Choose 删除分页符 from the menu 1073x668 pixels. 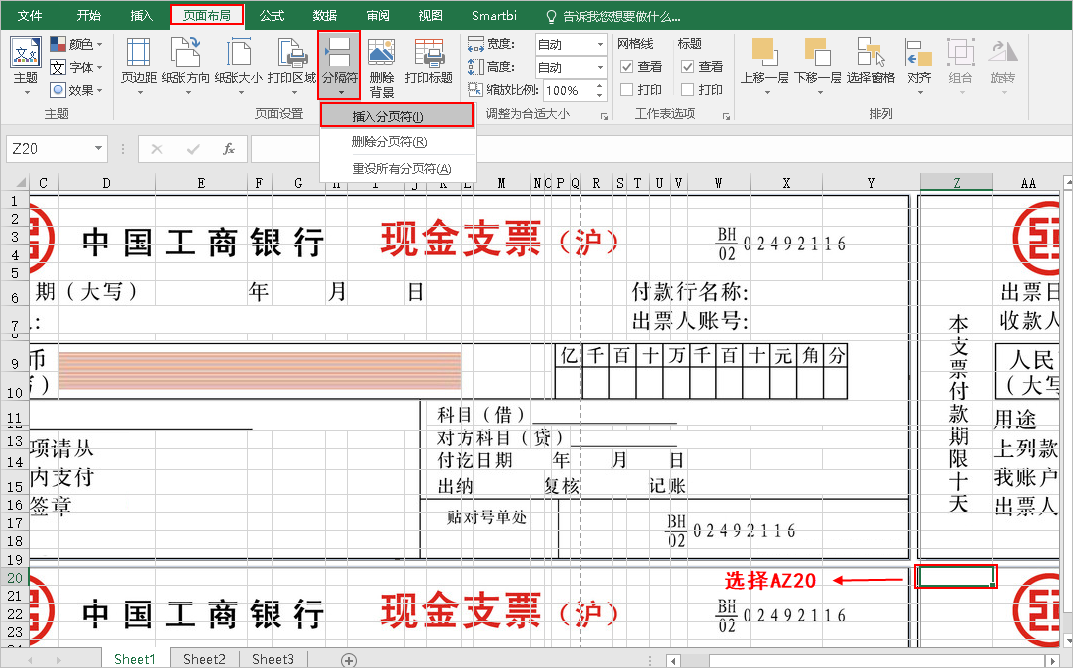397,142
